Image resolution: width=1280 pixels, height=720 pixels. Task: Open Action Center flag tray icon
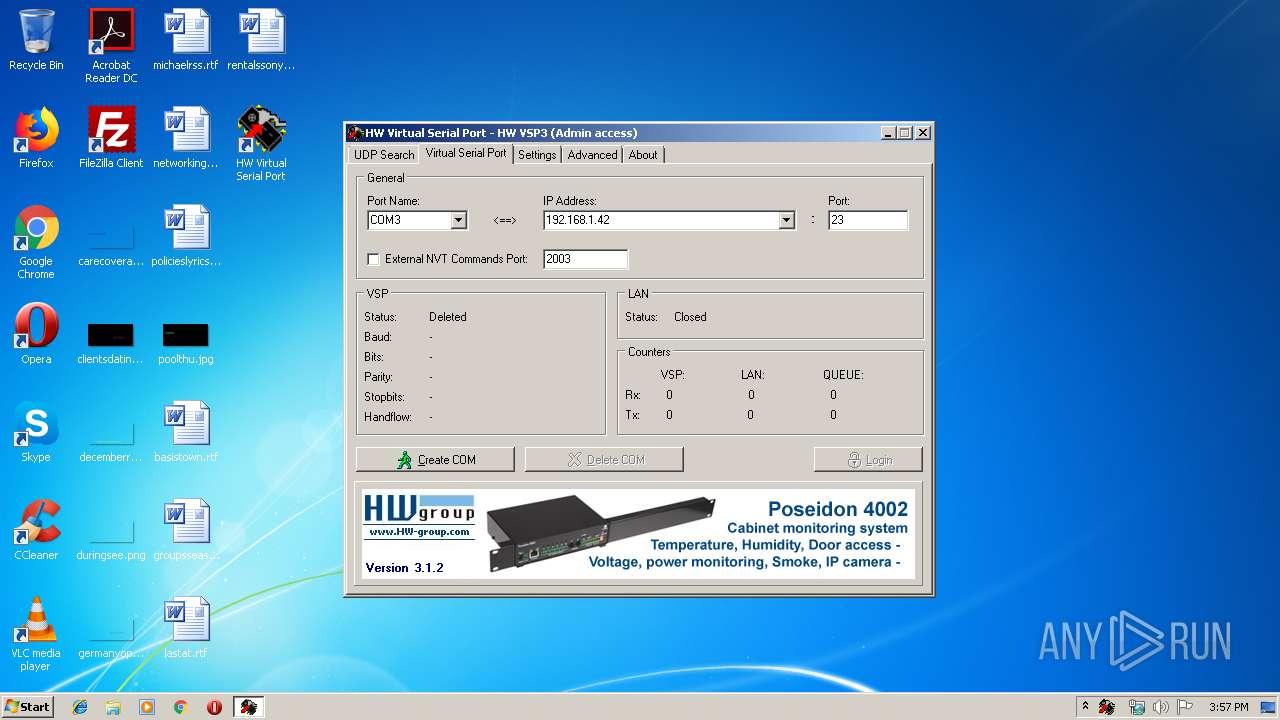pos(1185,707)
